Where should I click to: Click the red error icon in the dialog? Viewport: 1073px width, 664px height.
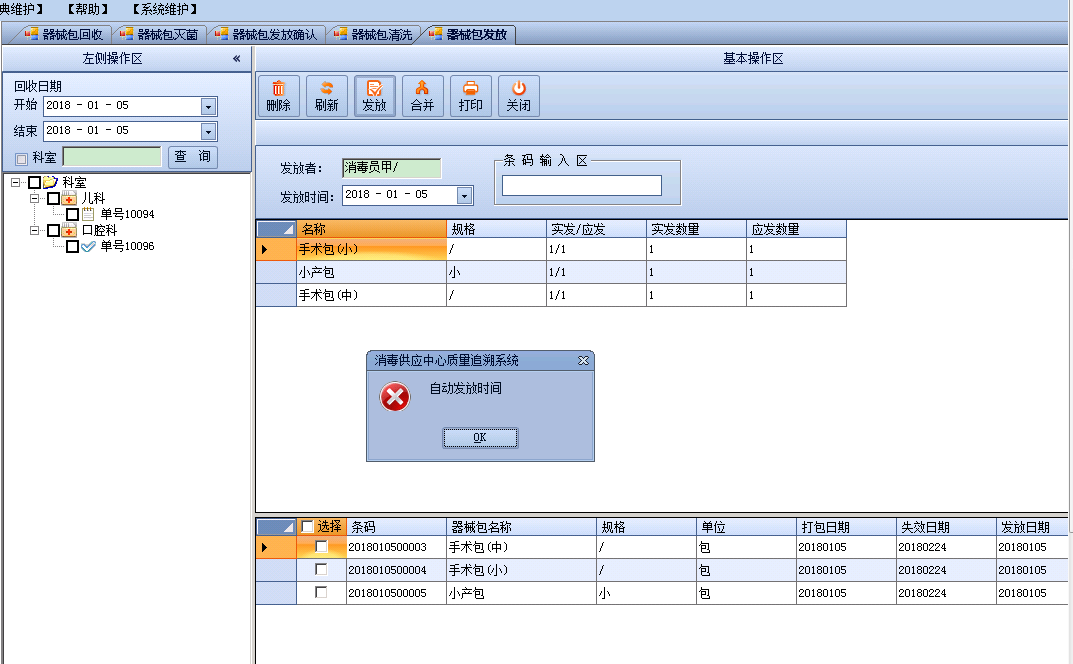click(x=395, y=397)
